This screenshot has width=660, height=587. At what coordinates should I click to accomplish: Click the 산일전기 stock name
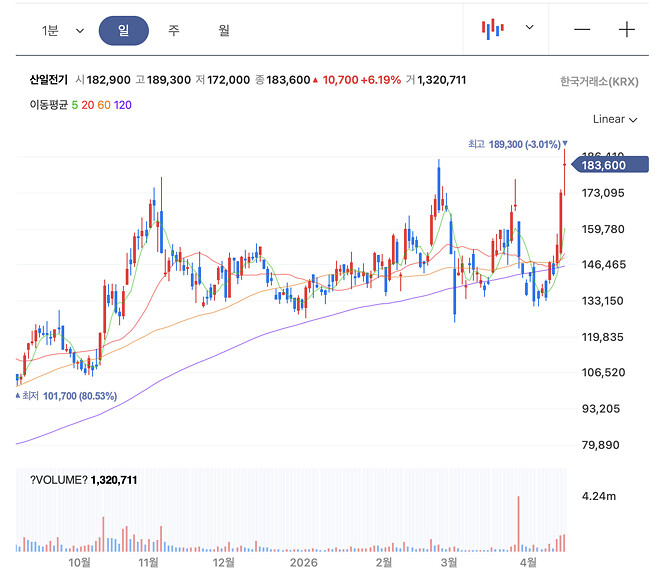tap(49, 80)
